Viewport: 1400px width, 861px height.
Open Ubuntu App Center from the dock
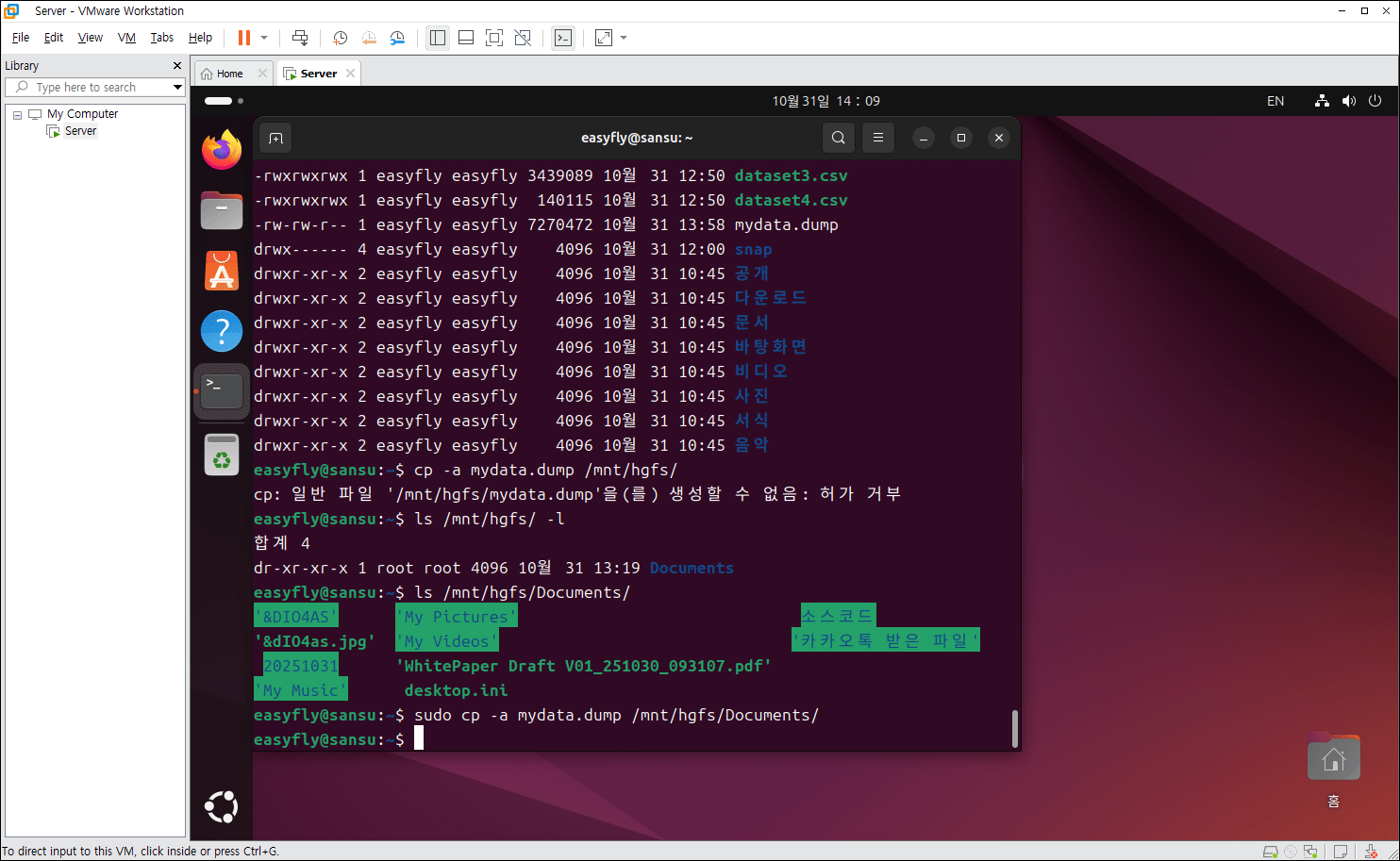tap(222, 272)
